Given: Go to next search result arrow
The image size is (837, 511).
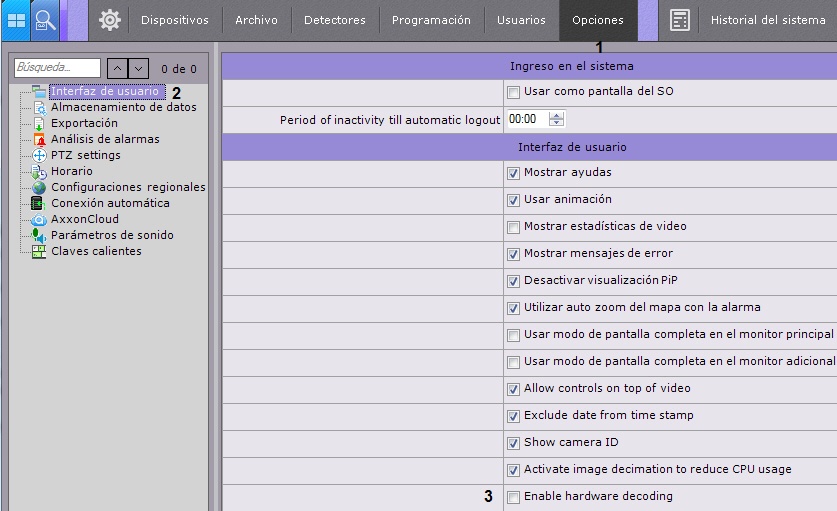Looking at the screenshot, I should [x=139, y=68].
